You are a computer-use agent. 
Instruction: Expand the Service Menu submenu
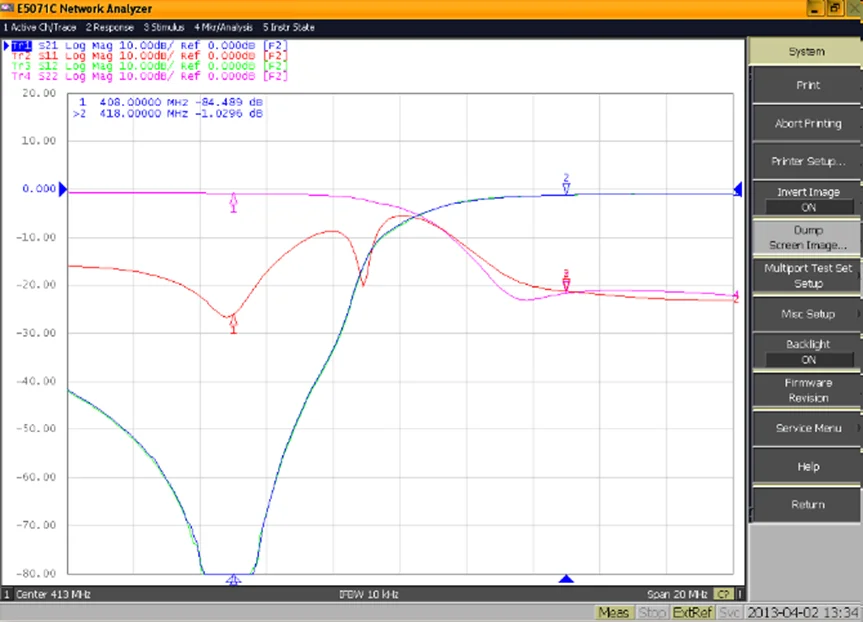point(808,428)
